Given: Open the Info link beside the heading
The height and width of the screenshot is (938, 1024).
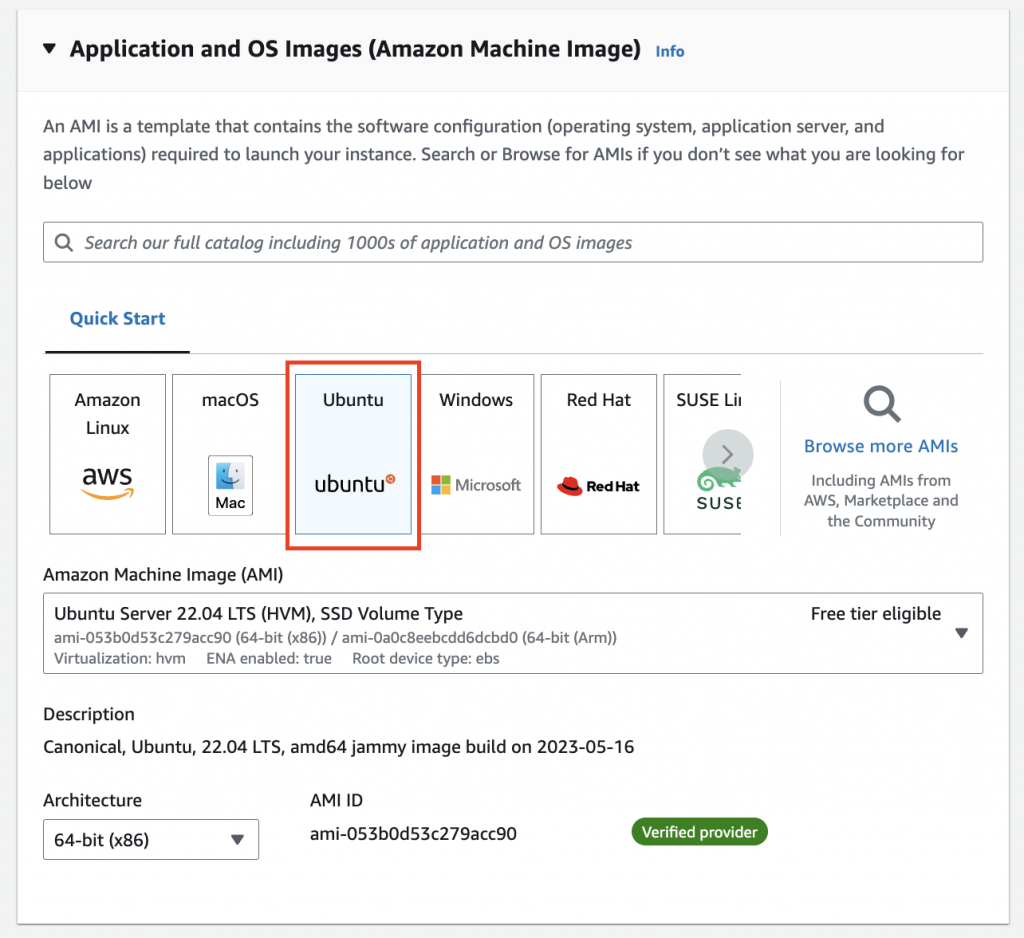Looking at the screenshot, I should [x=669, y=52].
